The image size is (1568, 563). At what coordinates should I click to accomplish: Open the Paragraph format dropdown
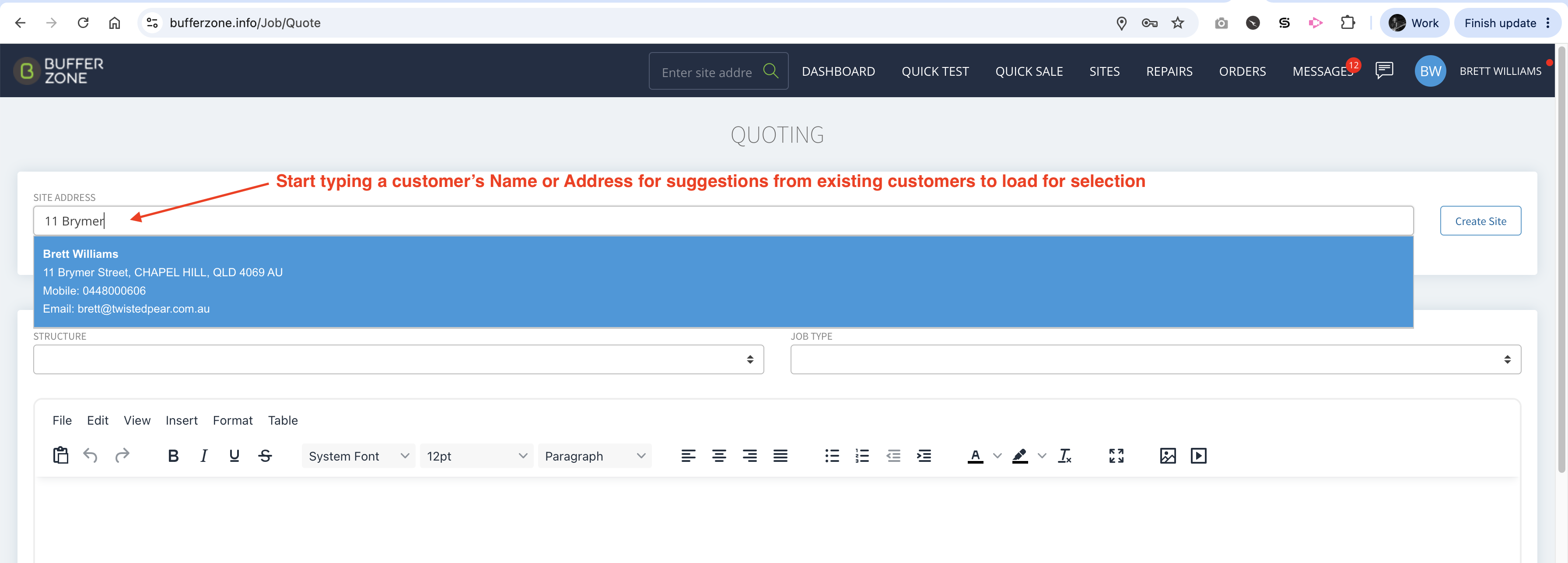click(595, 456)
